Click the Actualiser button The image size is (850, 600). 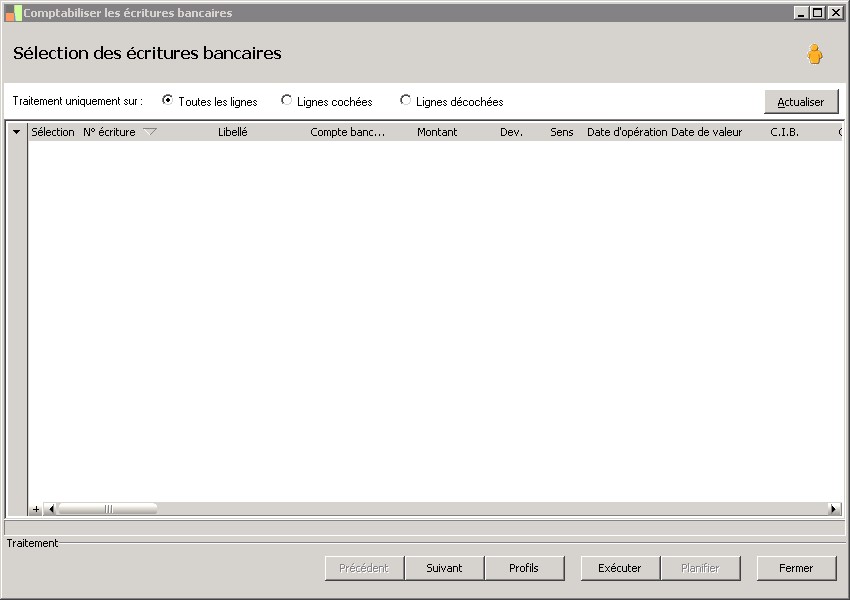coord(801,102)
